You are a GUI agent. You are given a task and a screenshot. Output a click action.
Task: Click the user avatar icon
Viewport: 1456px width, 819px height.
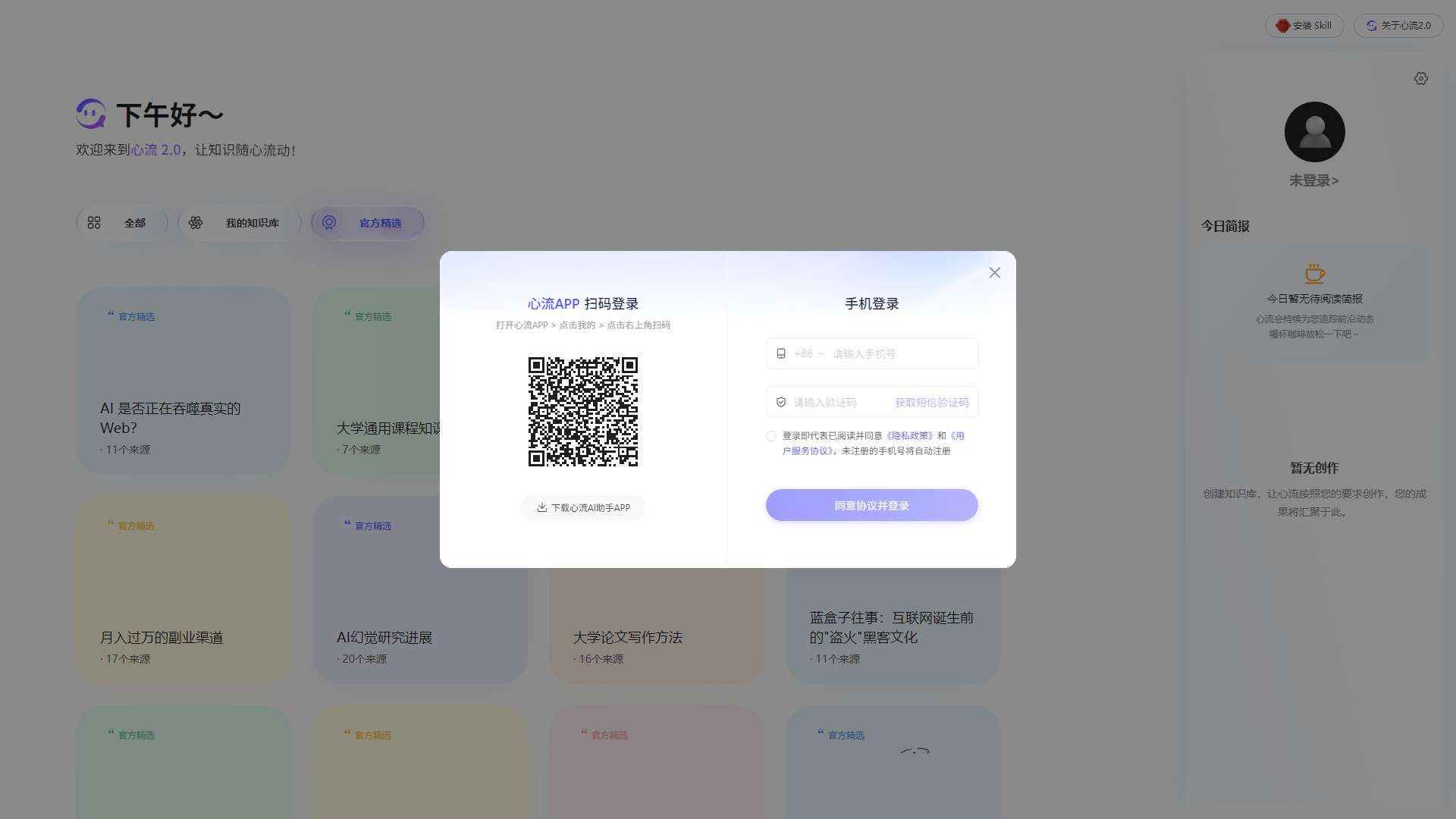coord(1315,132)
